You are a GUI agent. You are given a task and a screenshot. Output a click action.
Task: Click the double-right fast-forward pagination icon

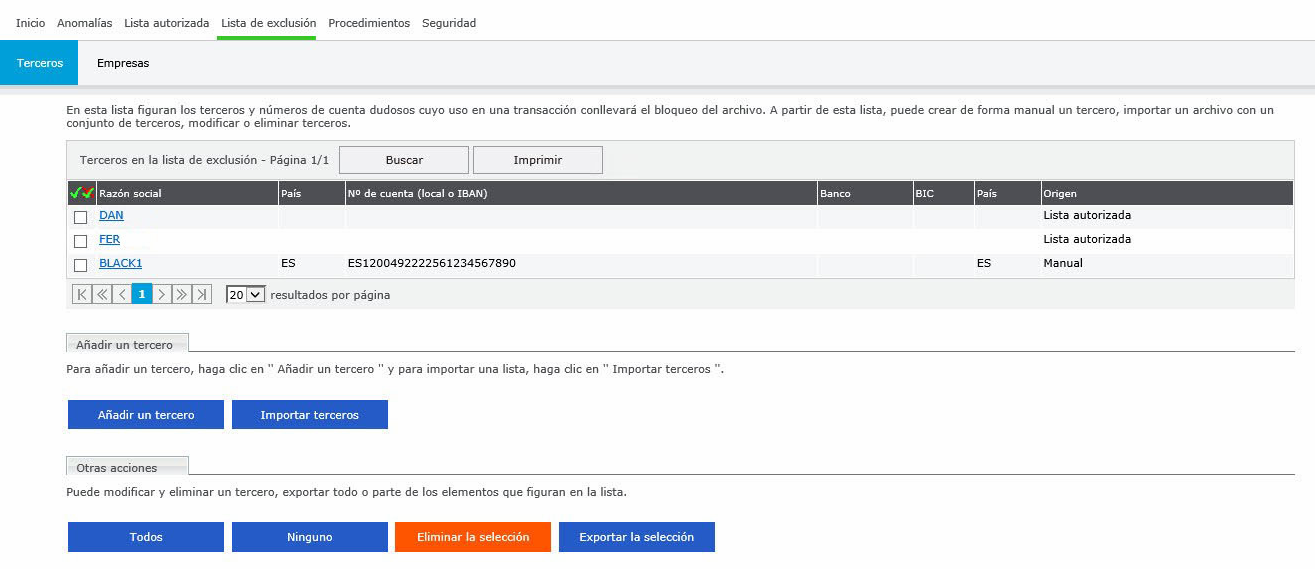182,294
